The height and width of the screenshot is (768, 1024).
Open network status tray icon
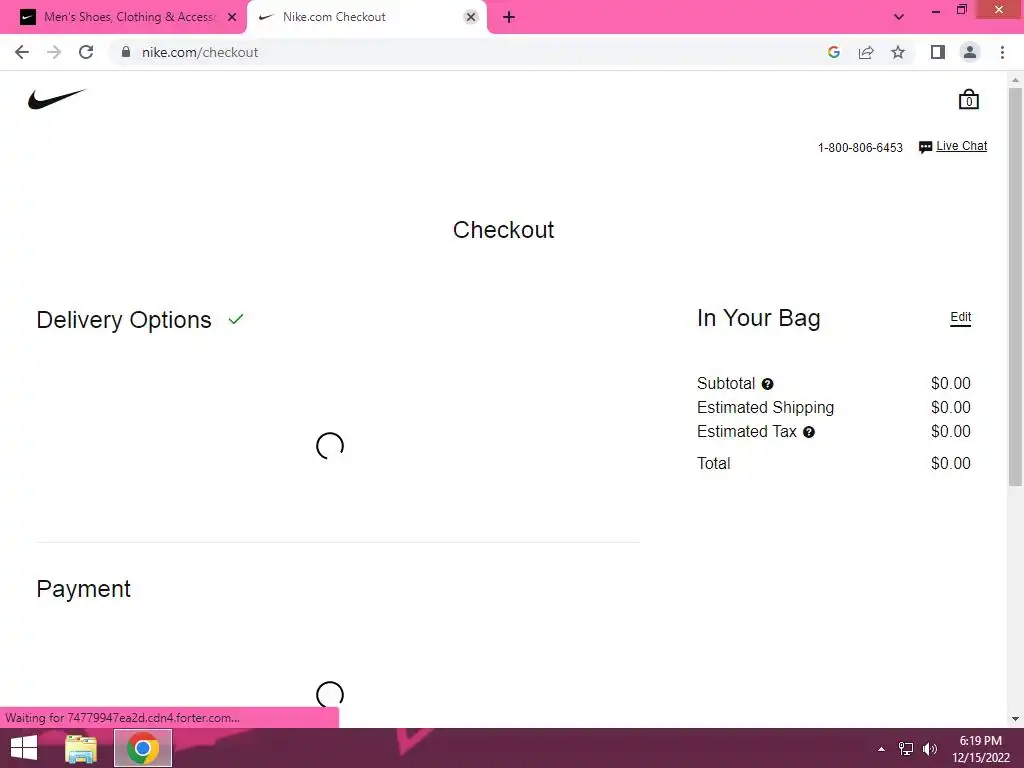(906, 748)
